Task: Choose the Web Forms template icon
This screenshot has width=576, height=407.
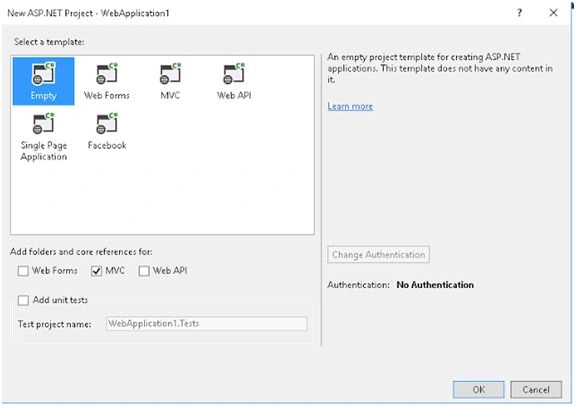Action: (x=107, y=73)
